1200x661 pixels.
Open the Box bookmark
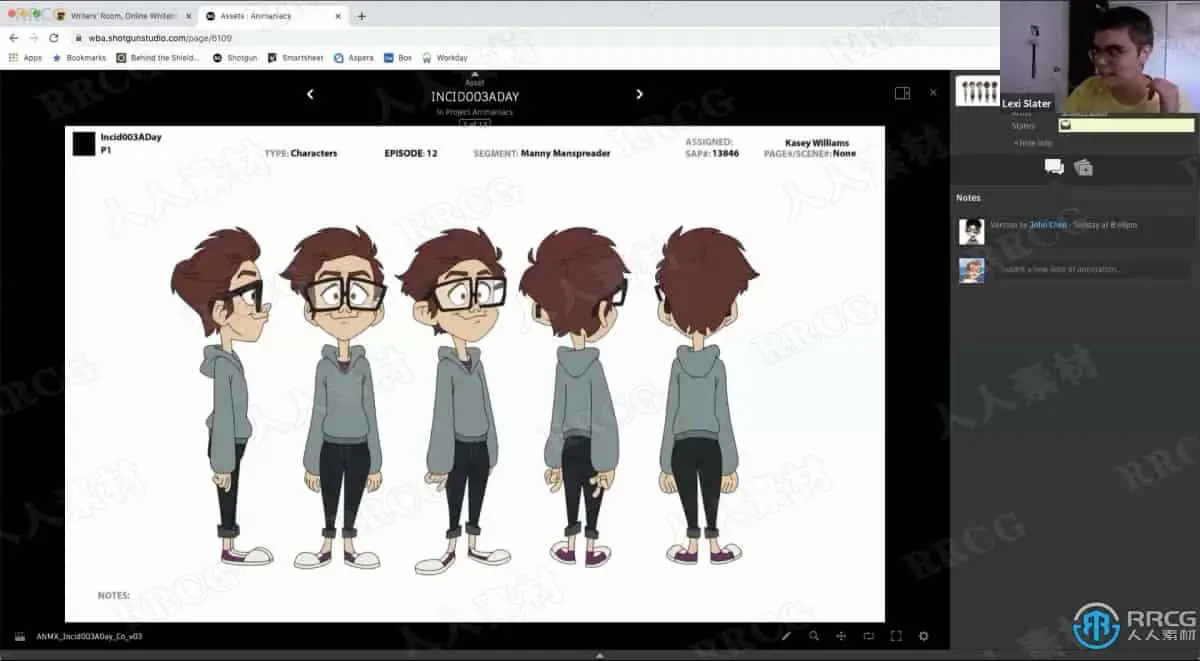(398, 58)
